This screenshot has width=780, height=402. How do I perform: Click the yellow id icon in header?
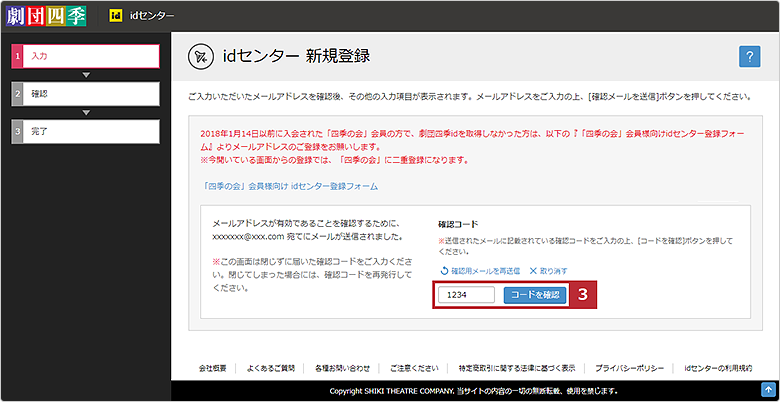(x=115, y=16)
